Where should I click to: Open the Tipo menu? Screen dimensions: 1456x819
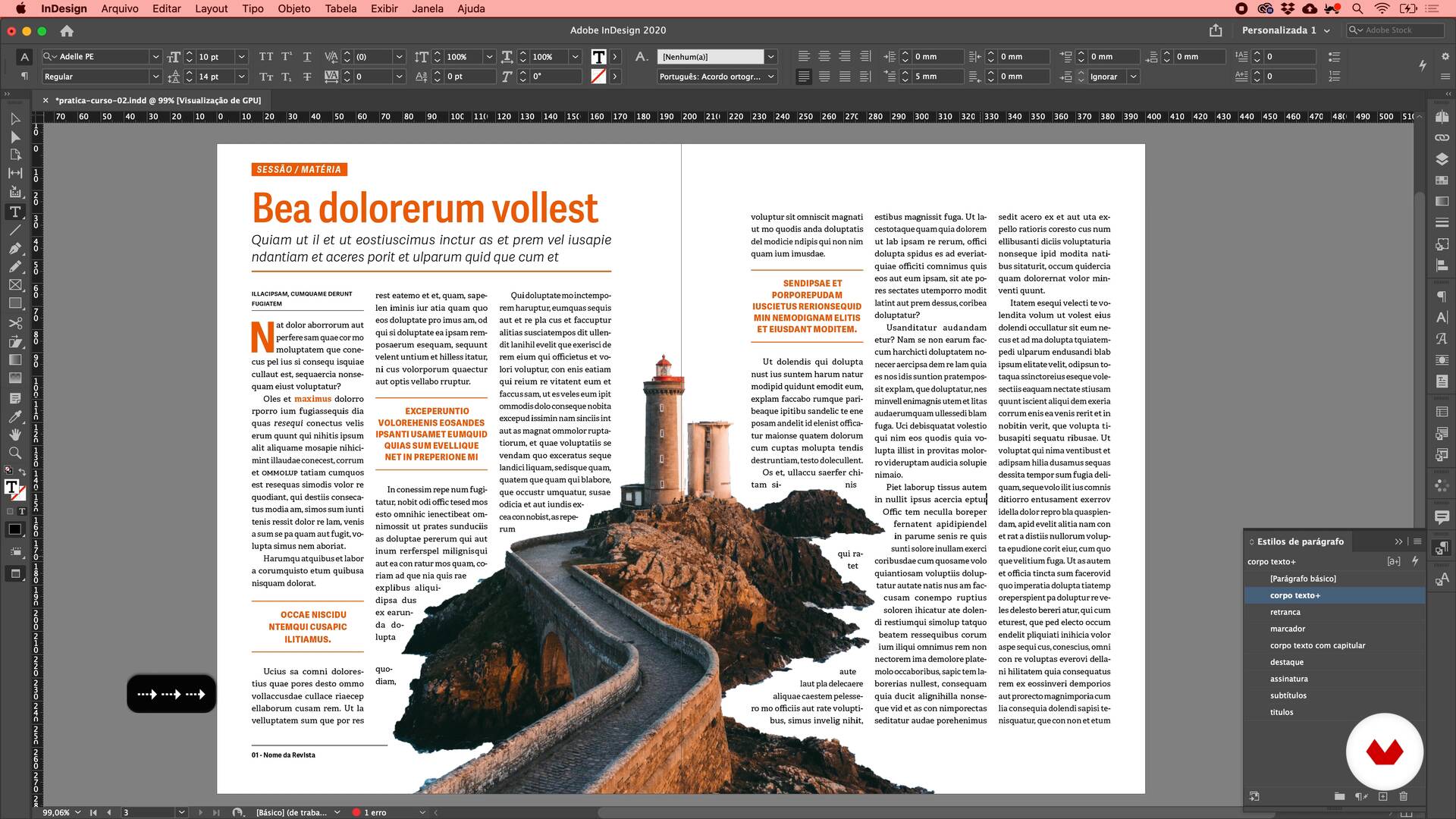[253, 8]
